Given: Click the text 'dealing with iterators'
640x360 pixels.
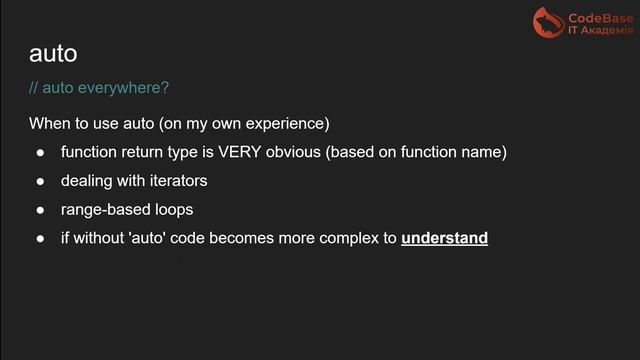Looking at the screenshot, I should tap(134, 181).
